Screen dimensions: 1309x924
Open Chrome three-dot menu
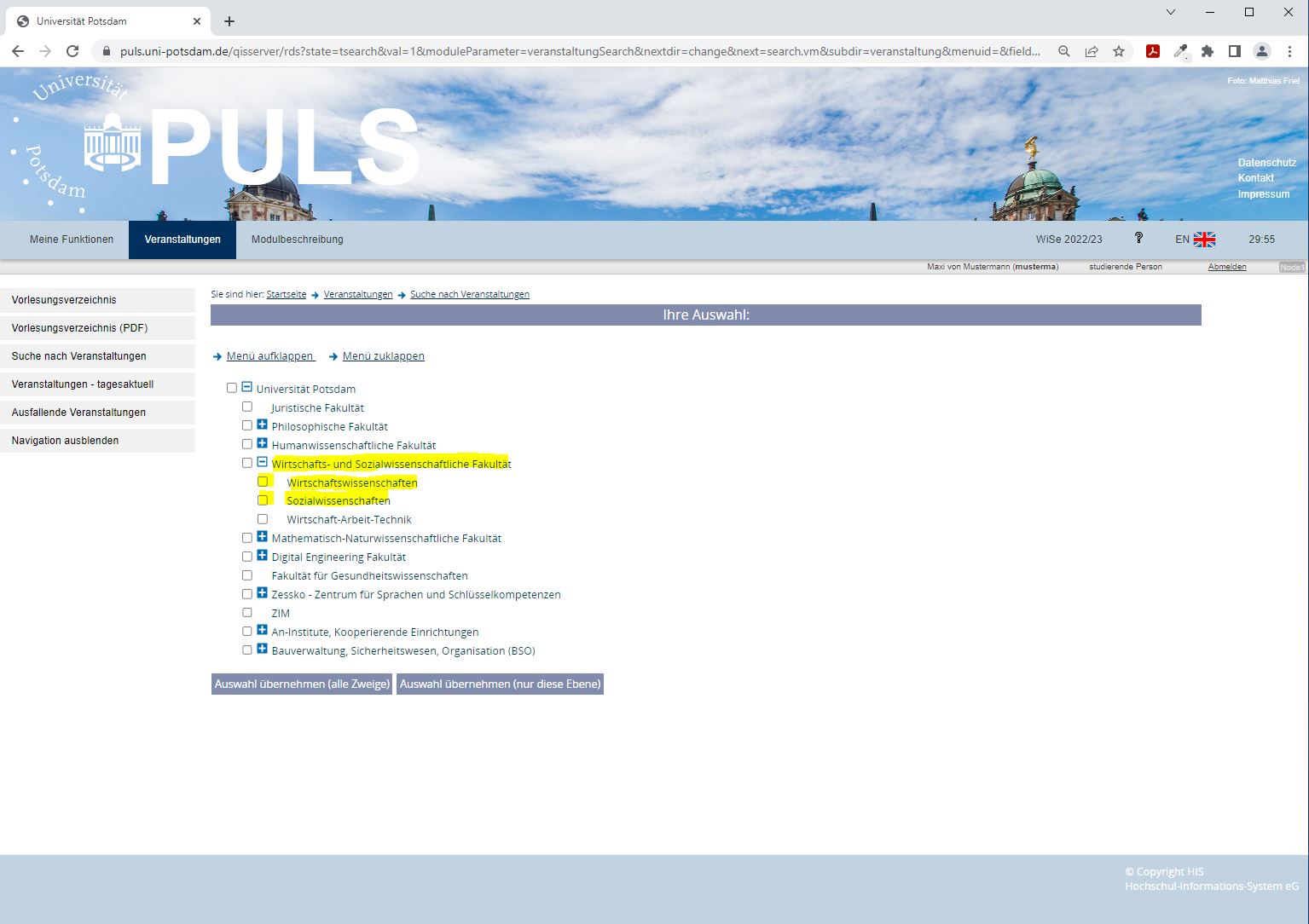pyautogui.click(x=1289, y=51)
